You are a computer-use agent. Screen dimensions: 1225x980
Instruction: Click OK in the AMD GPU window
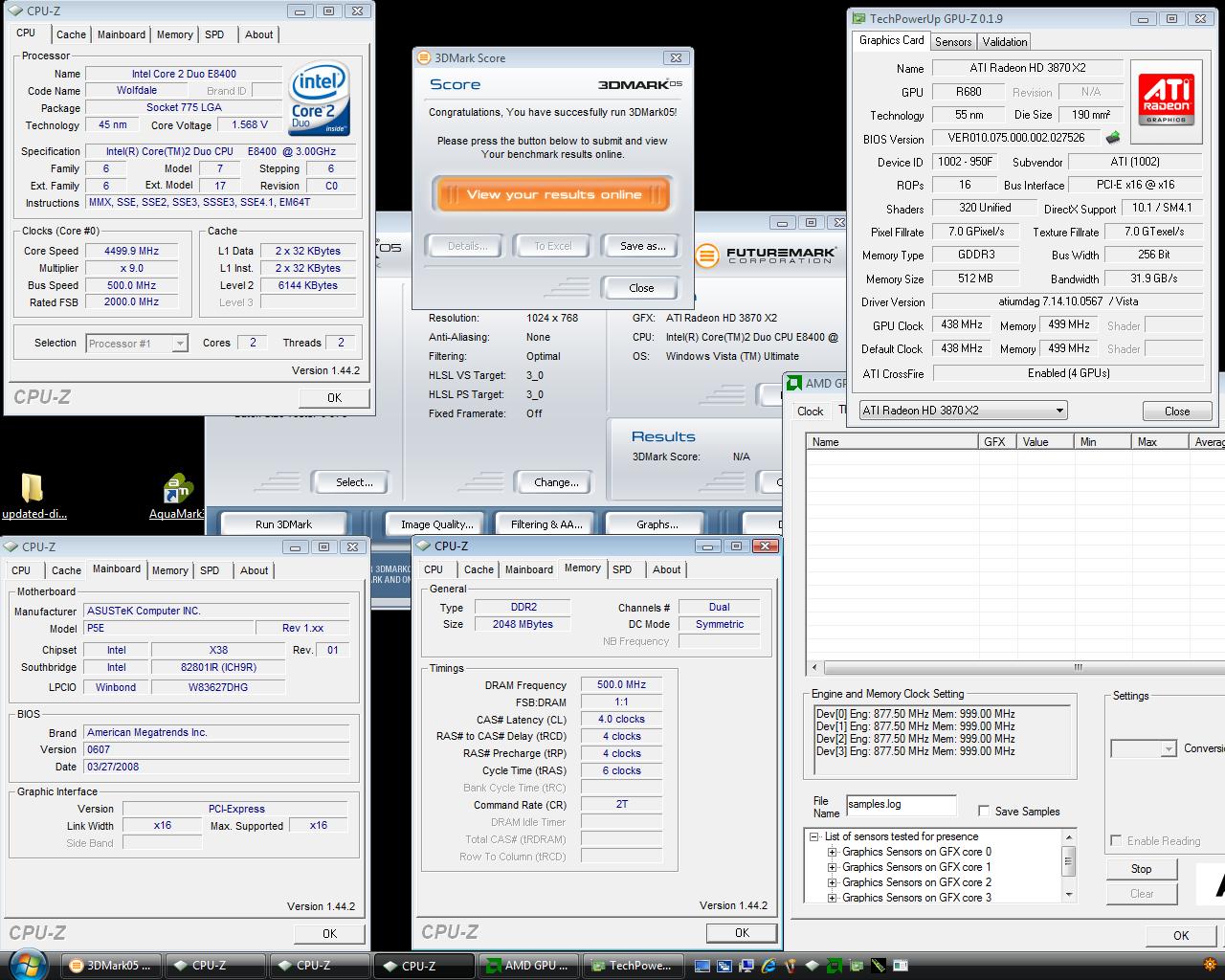(x=1181, y=936)
